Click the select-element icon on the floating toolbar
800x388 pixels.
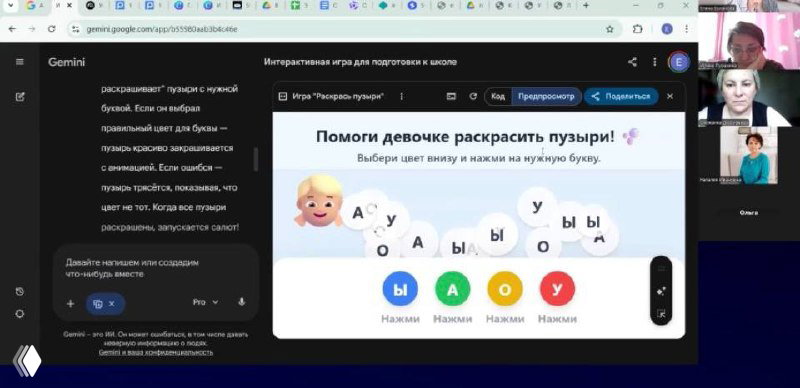coord(661,313)
